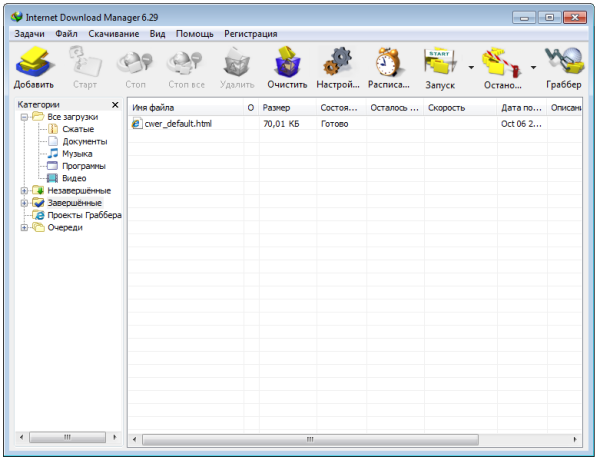Open Настройки via the gears icon
The width and height of the screenshot is (600, 460).
(x=338, y=62)
